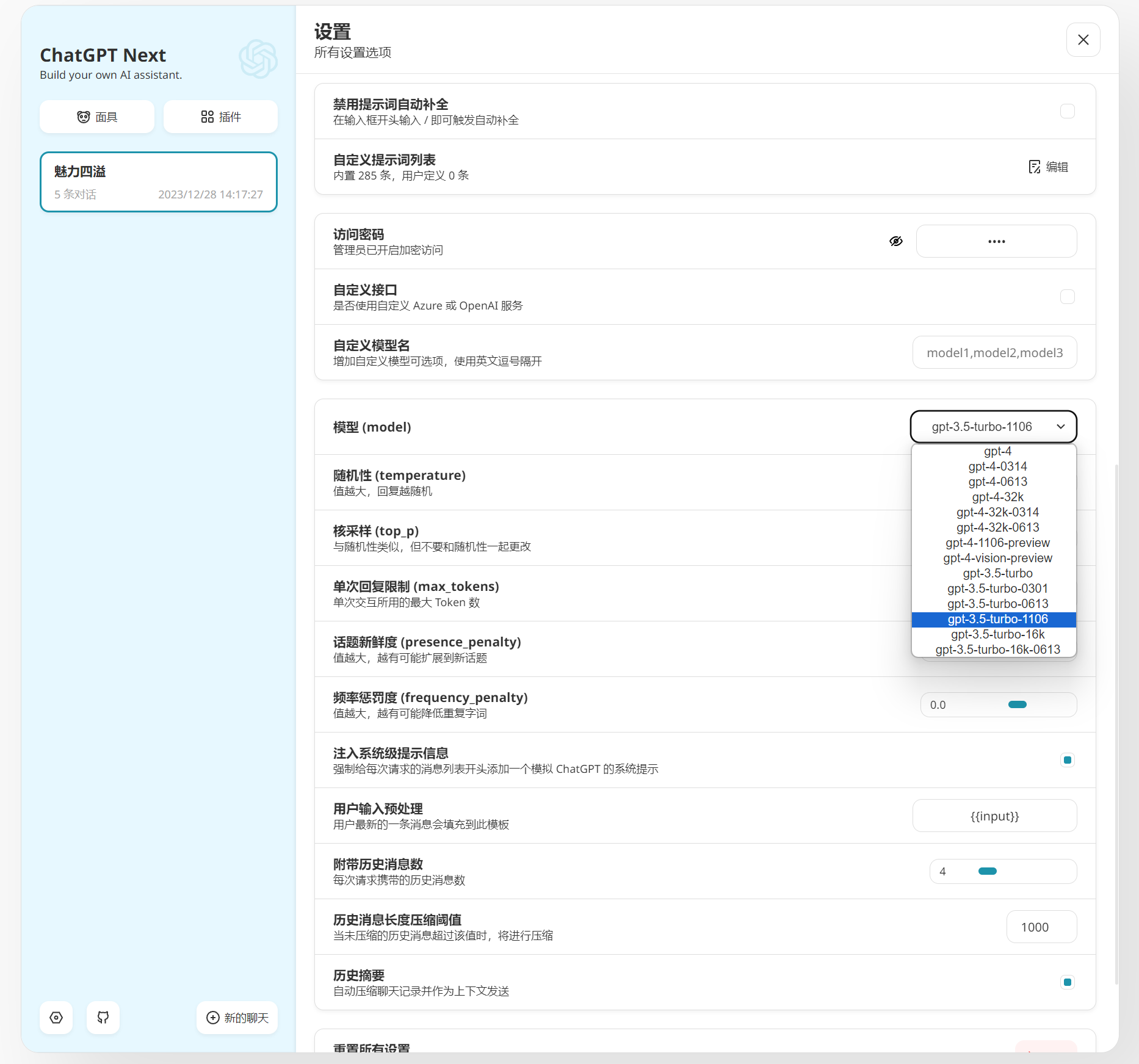Select gpt-4-1106-preview from model list
The height and width of the screenshot is (1064, 1139).
coord(997,543)
